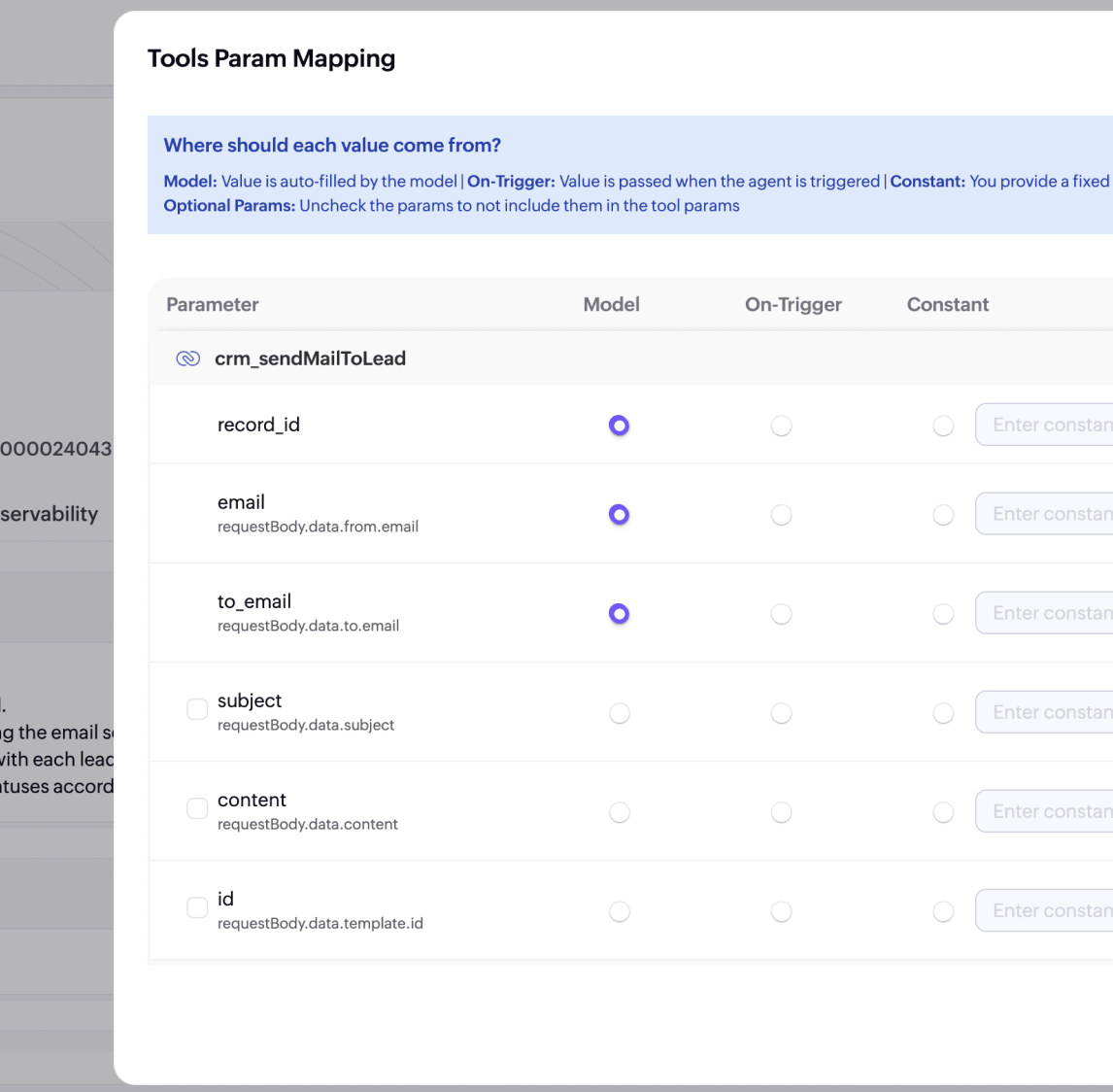
Task: Select On-Trigger radio for record_id
Action: point(781,426)
